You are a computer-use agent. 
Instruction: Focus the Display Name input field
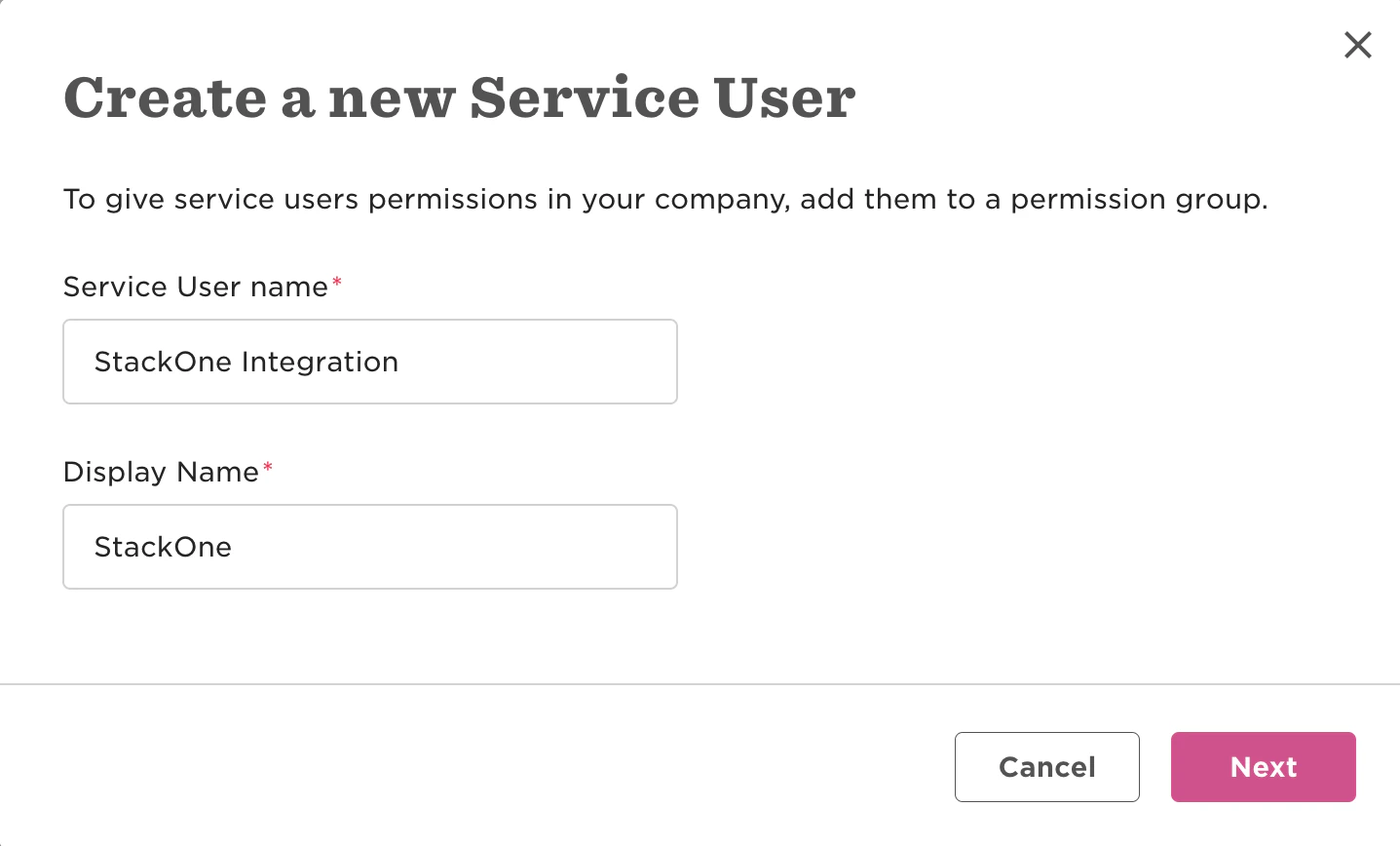(370, 547)
